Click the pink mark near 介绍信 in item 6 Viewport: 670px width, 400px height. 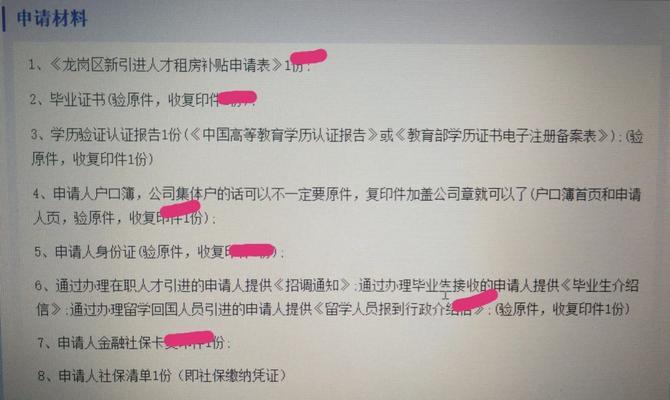[x=475, y=300]
